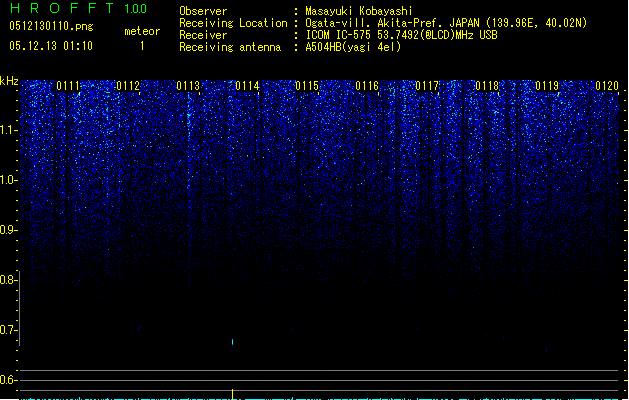The image size is (629, 400).
Task: Click the meteor count value 1
Action: click(142, 46)
